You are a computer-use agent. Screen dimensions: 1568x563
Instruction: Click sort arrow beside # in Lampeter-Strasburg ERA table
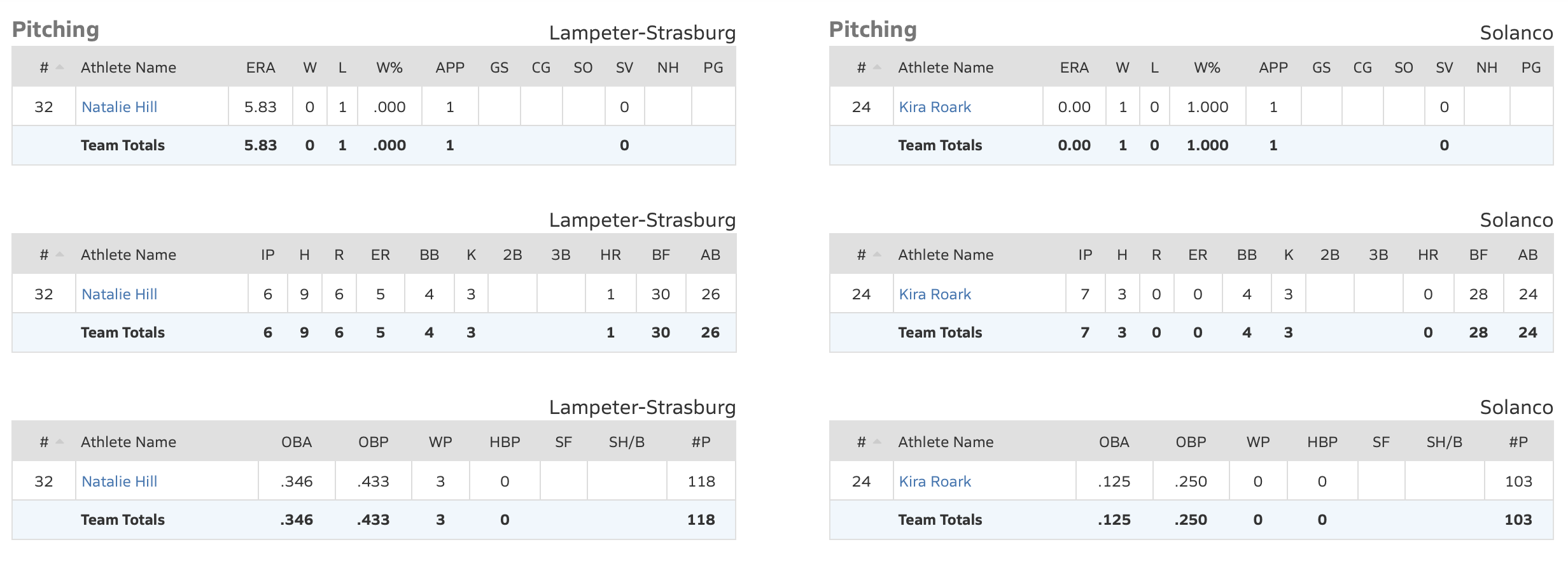(60, 68)
